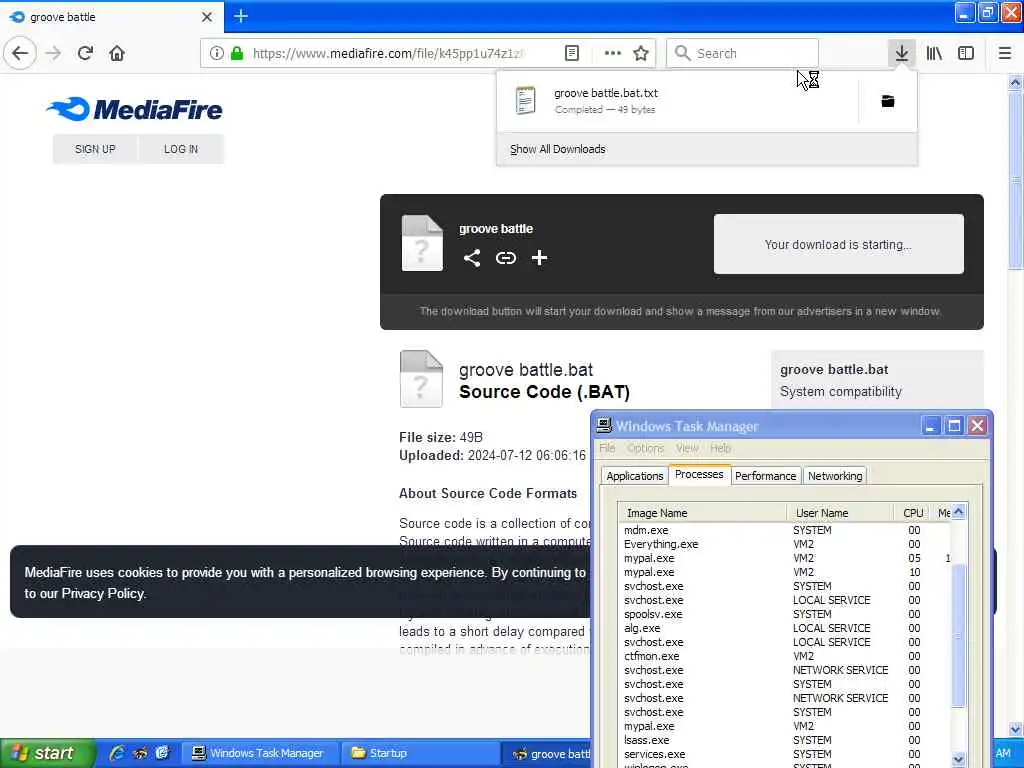1024x768 pixels.
Task: Click the groove battle.bat.txt file icon
Action: 526,101
